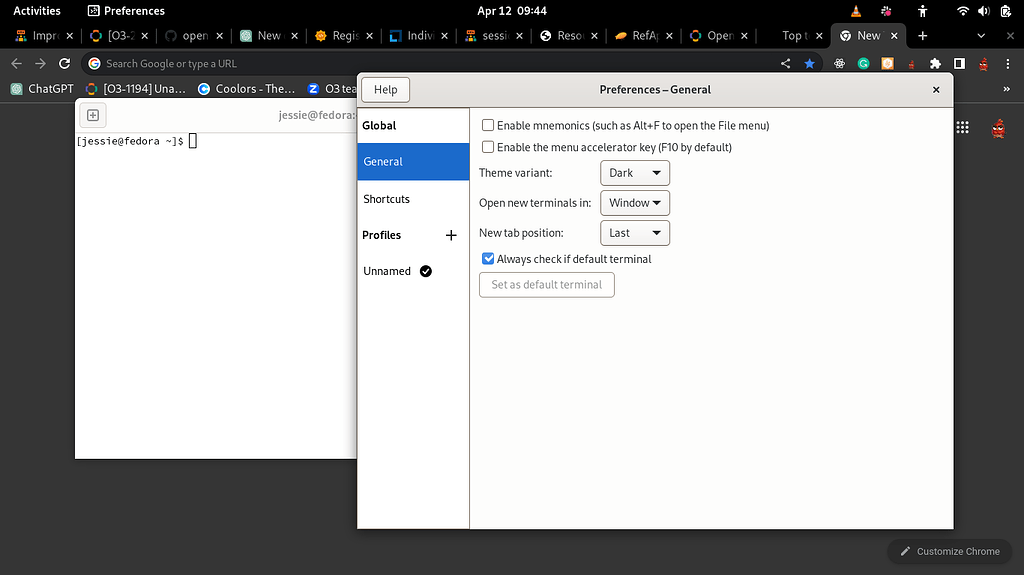Expand the Open new terminals in dropdown
Screen dimensions: 1024x575
[x=634, y=203]
